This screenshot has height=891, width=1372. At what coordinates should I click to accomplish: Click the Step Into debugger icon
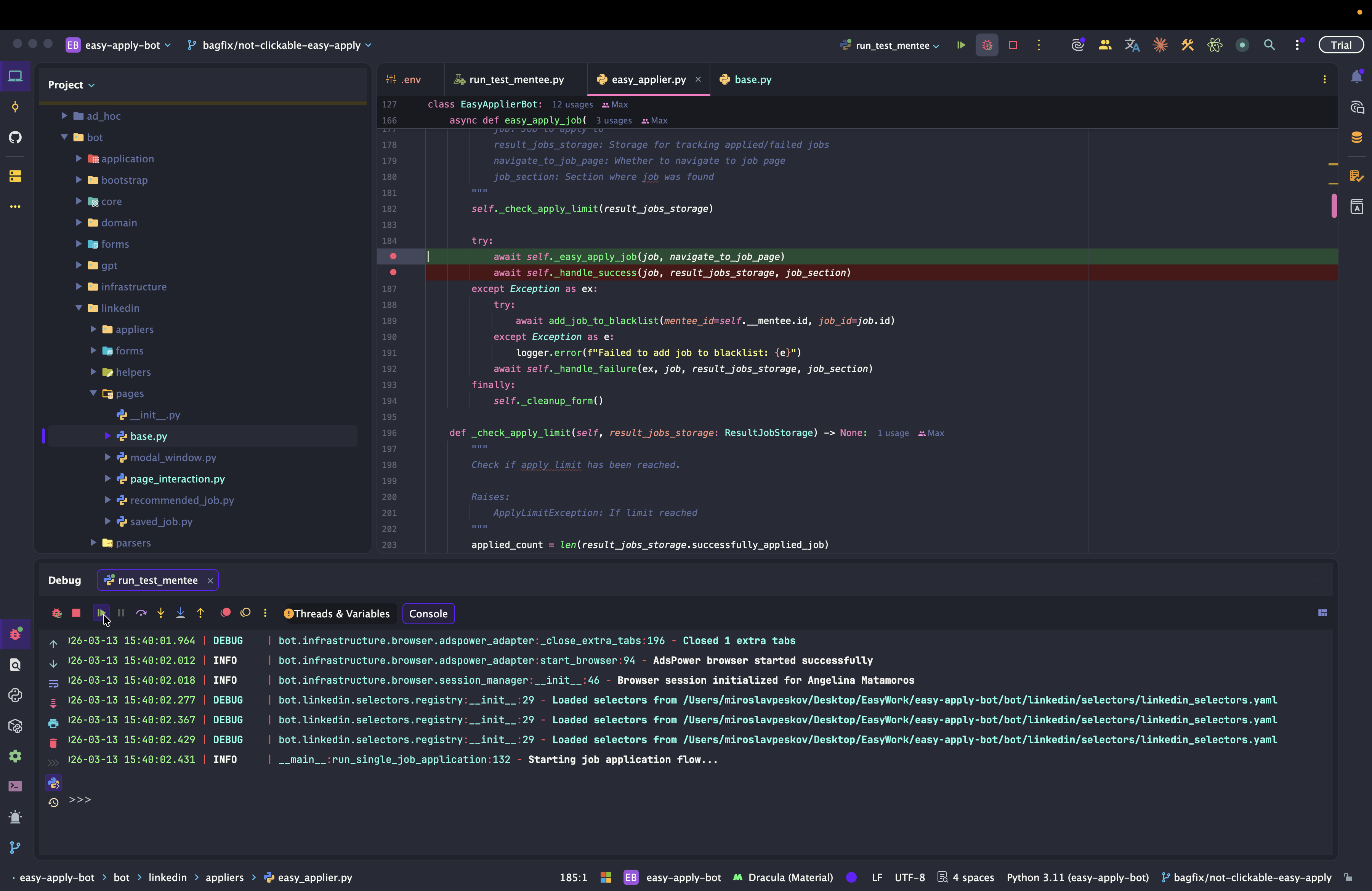161,613
